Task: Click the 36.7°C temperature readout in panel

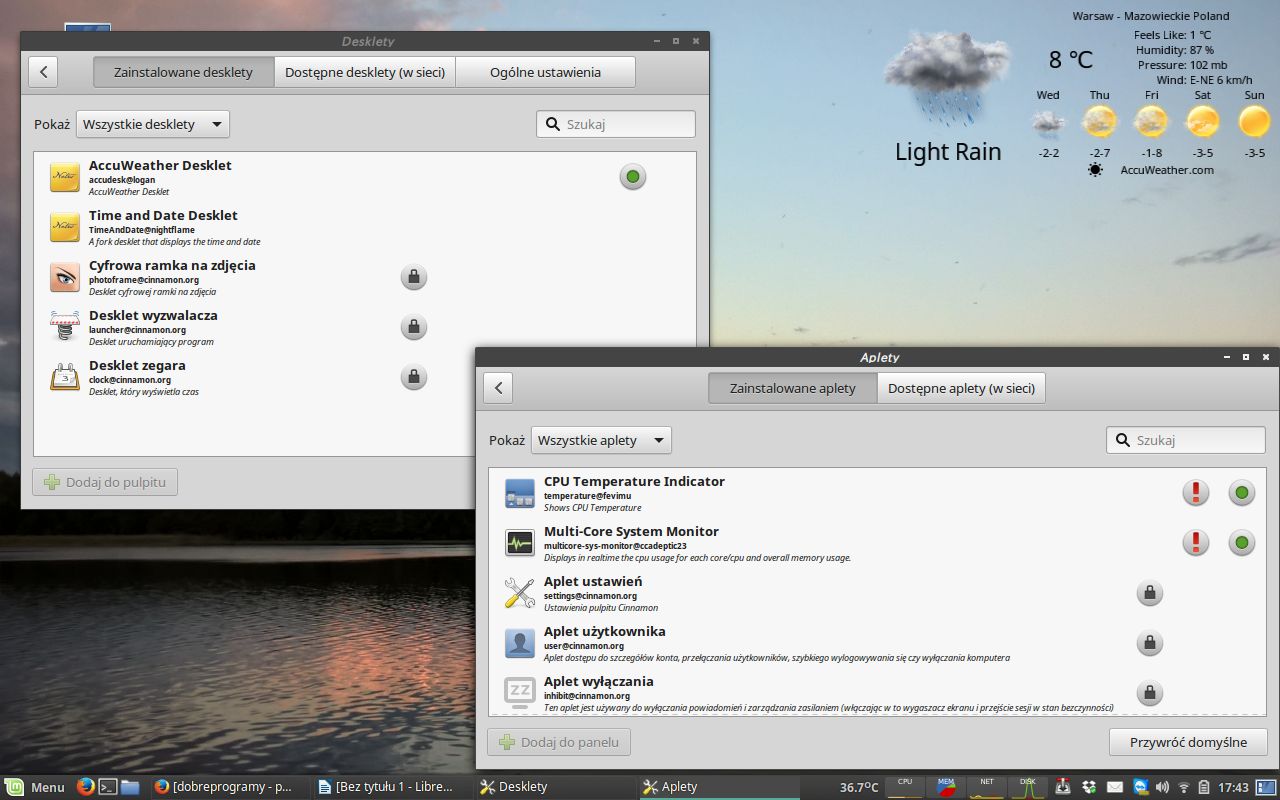Action: [x=859, y=787]
